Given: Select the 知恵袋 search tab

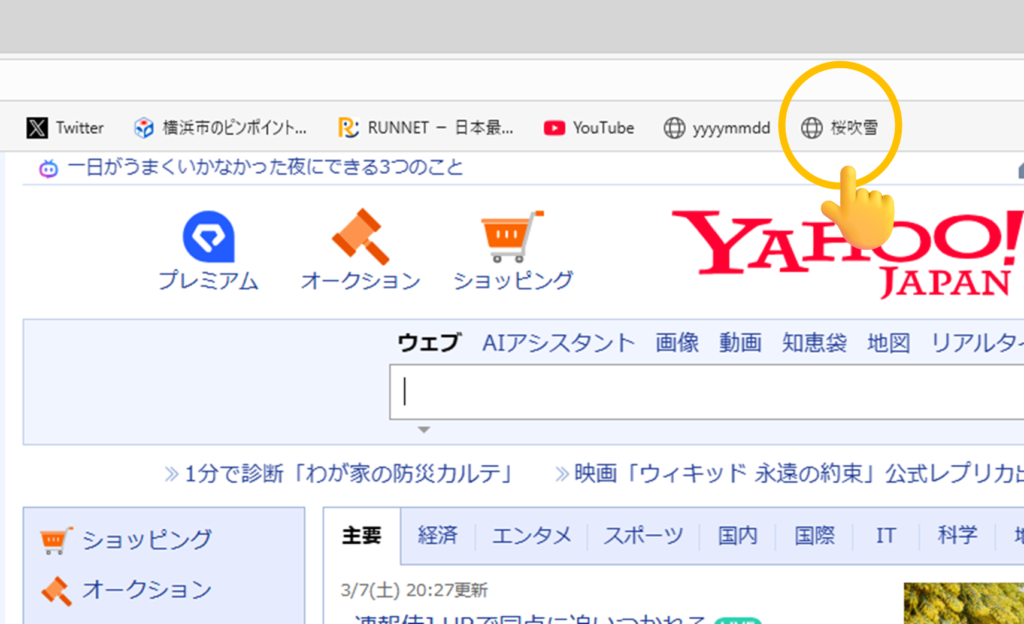Looking at the screenshot, I should click(814, 343).
